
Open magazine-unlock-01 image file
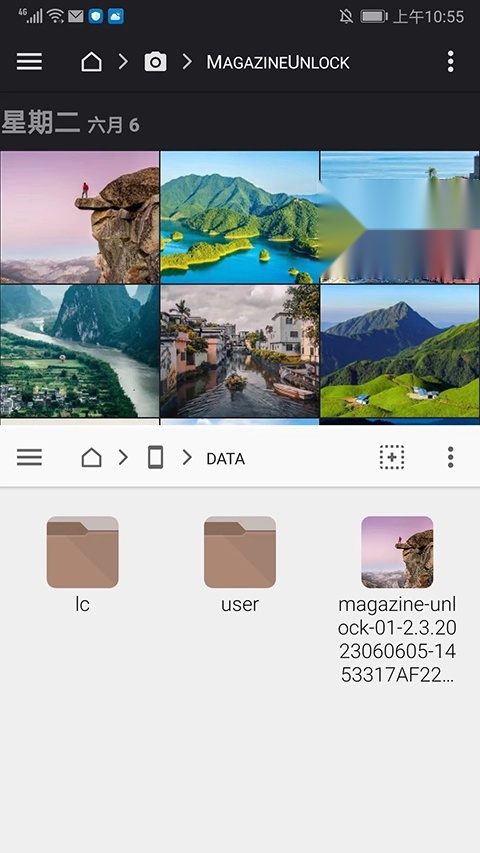tap(397, 599)
